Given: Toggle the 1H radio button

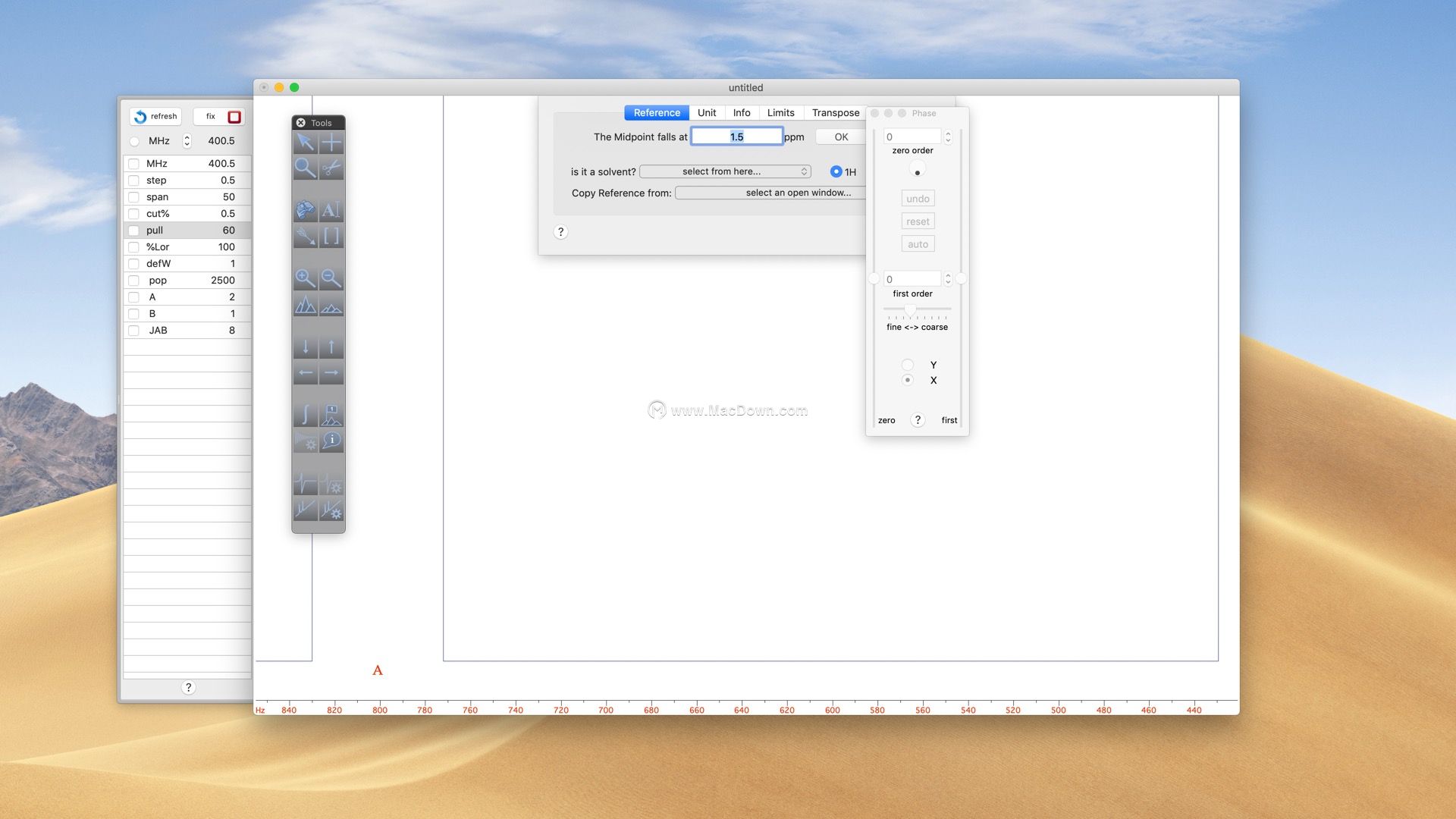Looking at the screenshot, I should [835, 171].
